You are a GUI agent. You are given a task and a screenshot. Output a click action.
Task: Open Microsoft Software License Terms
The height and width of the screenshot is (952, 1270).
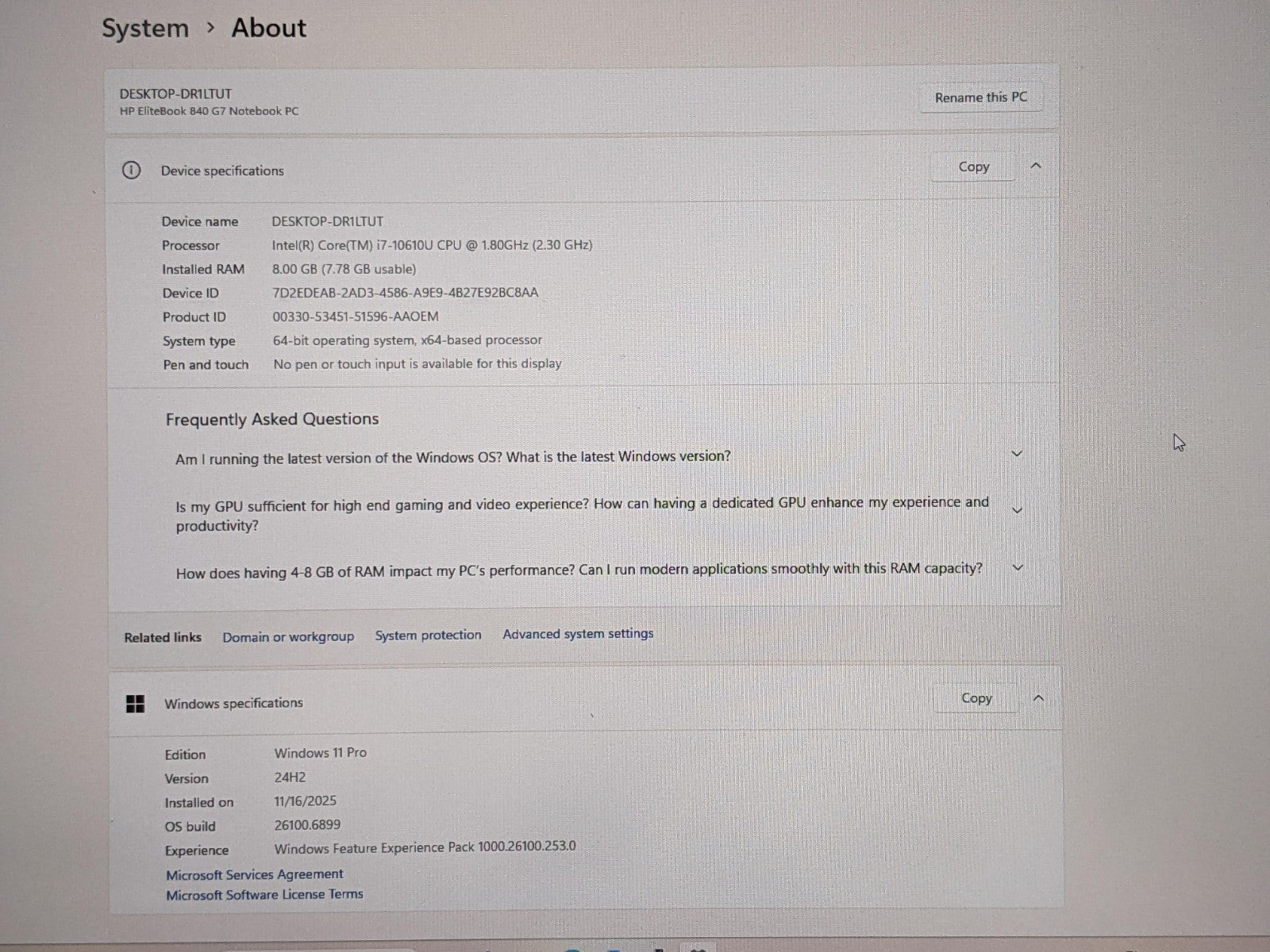264,894
